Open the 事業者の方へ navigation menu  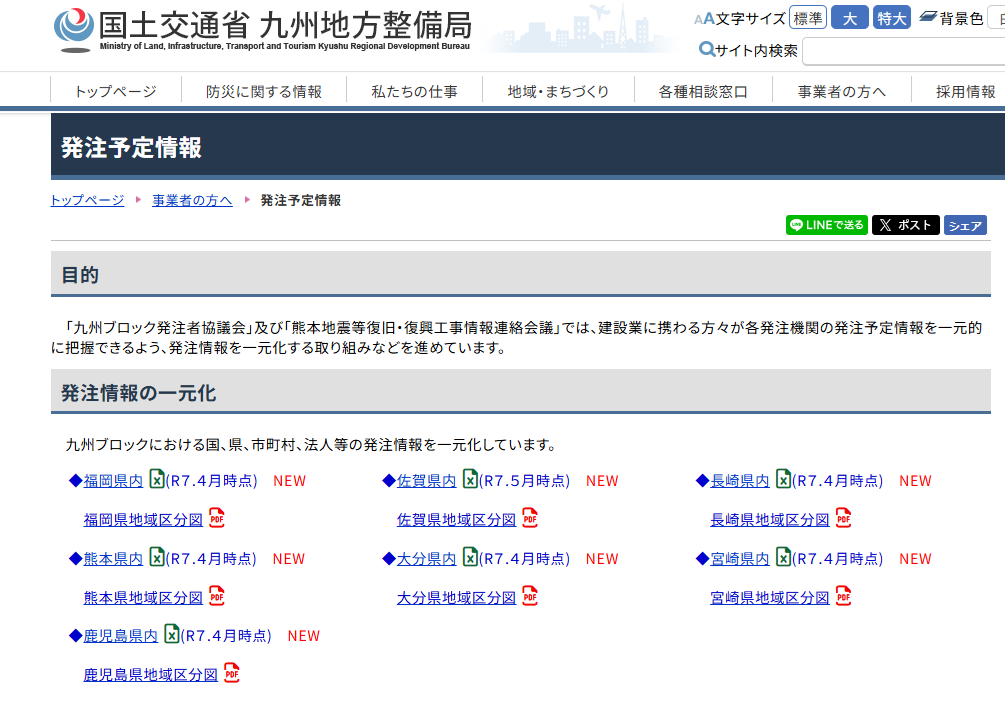coord(841,91)
